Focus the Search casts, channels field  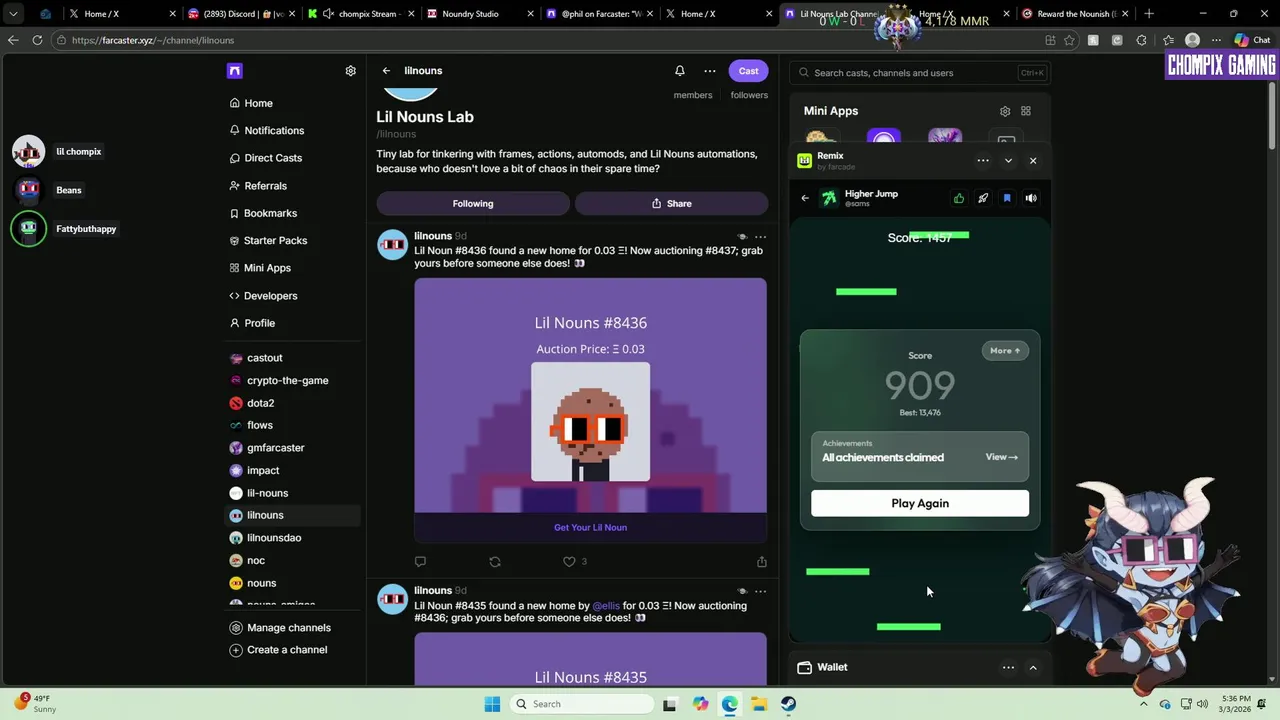tap(918, 73)
